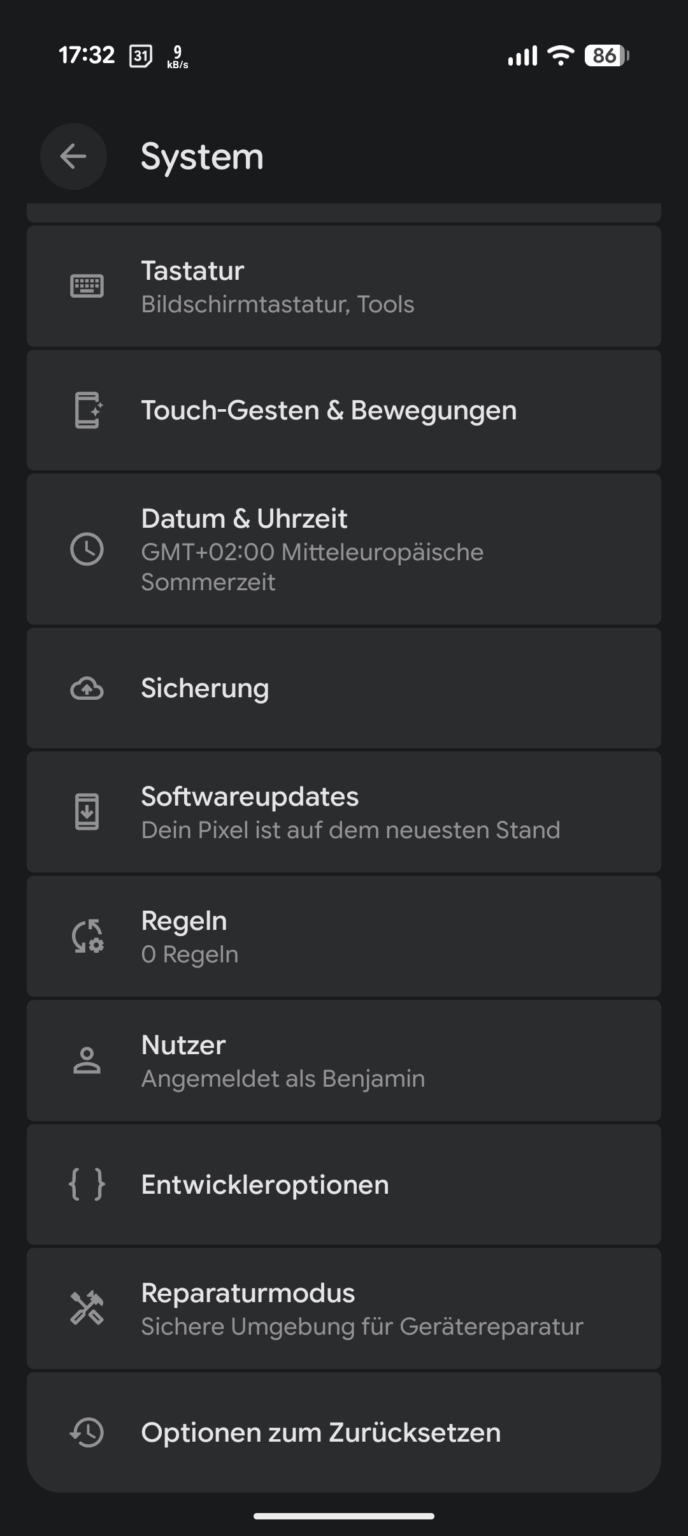Image resolution: width=688 pixels, height=1536 pixels.
Task: Click the curly braces Entwickleroptionen icon
Action: (x=87, y=1184)
